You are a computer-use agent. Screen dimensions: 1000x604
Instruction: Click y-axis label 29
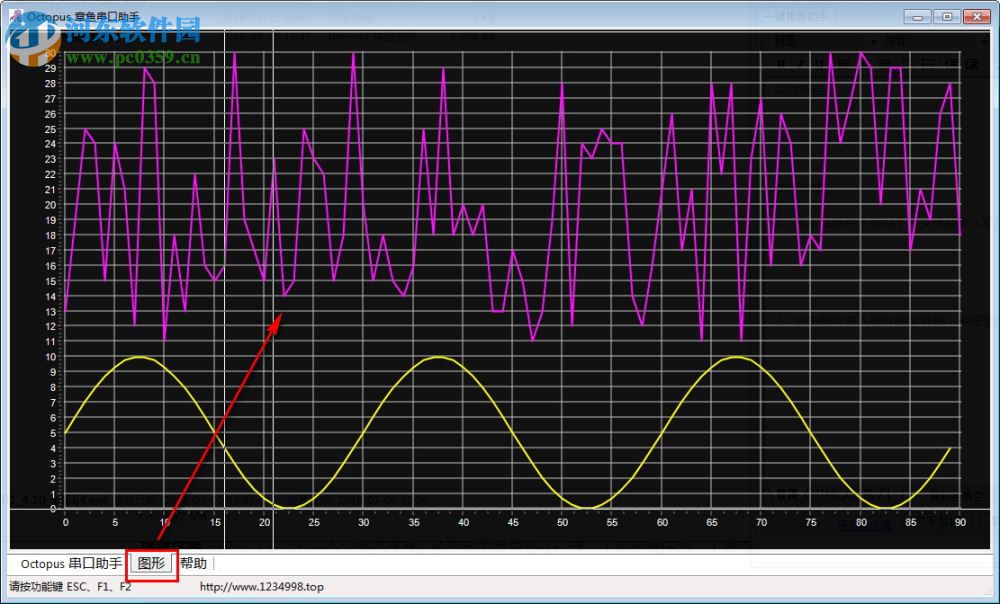50,68
